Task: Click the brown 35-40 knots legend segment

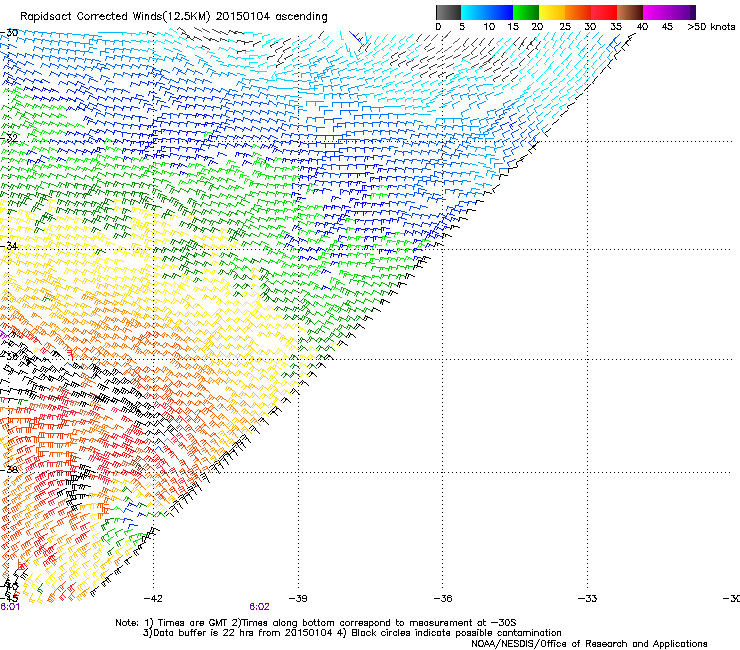Action: click(630, 12)
